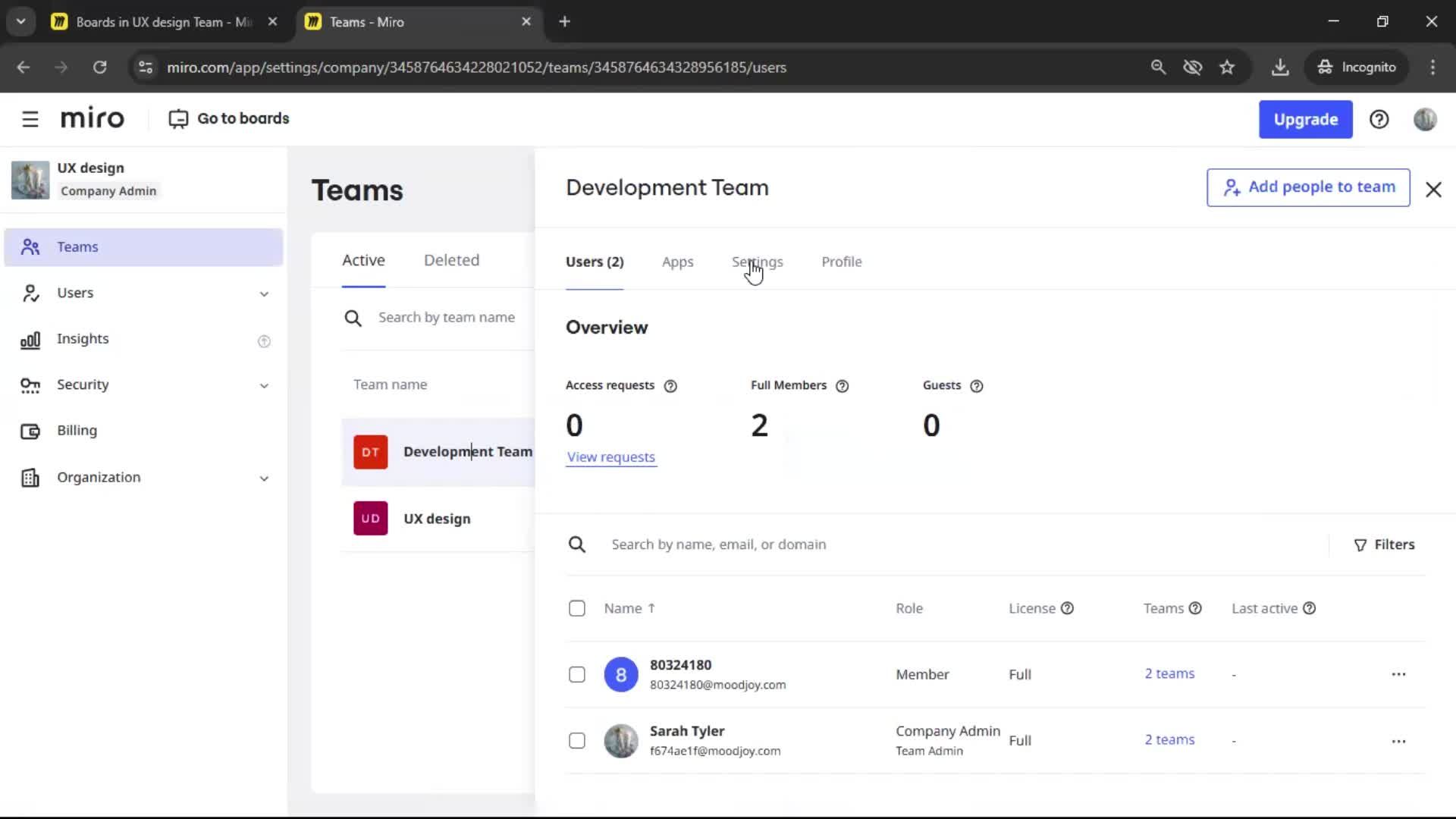Click the Company Admin role text
1456x819 pixels.
[948, 731]
